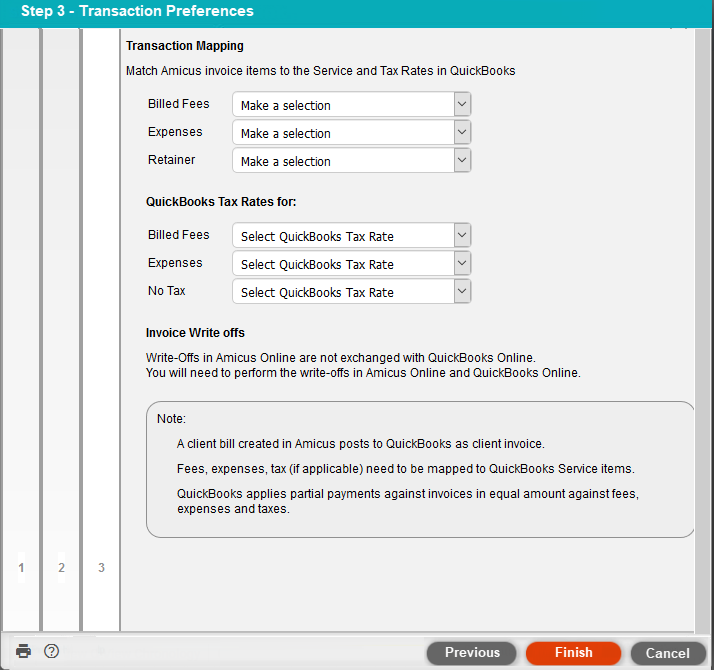
Task: Click the Billed Fees label under Transaction Mapping
Action: [x=178, y=104]
